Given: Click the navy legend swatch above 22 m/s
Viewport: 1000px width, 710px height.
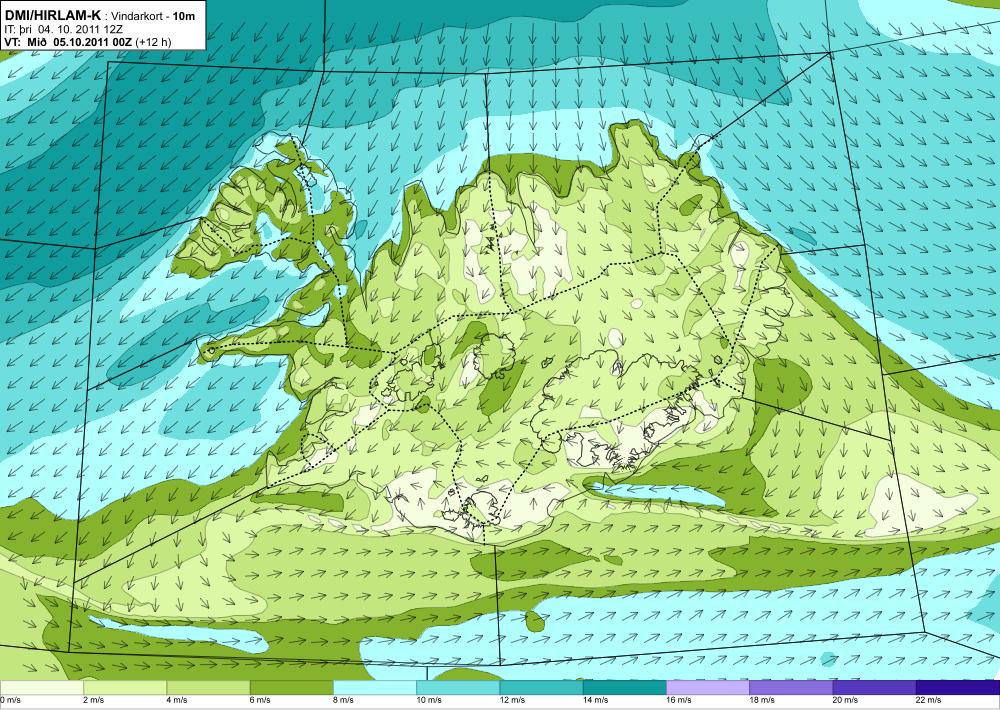Looking at the screenshot, I should (958, 687).
